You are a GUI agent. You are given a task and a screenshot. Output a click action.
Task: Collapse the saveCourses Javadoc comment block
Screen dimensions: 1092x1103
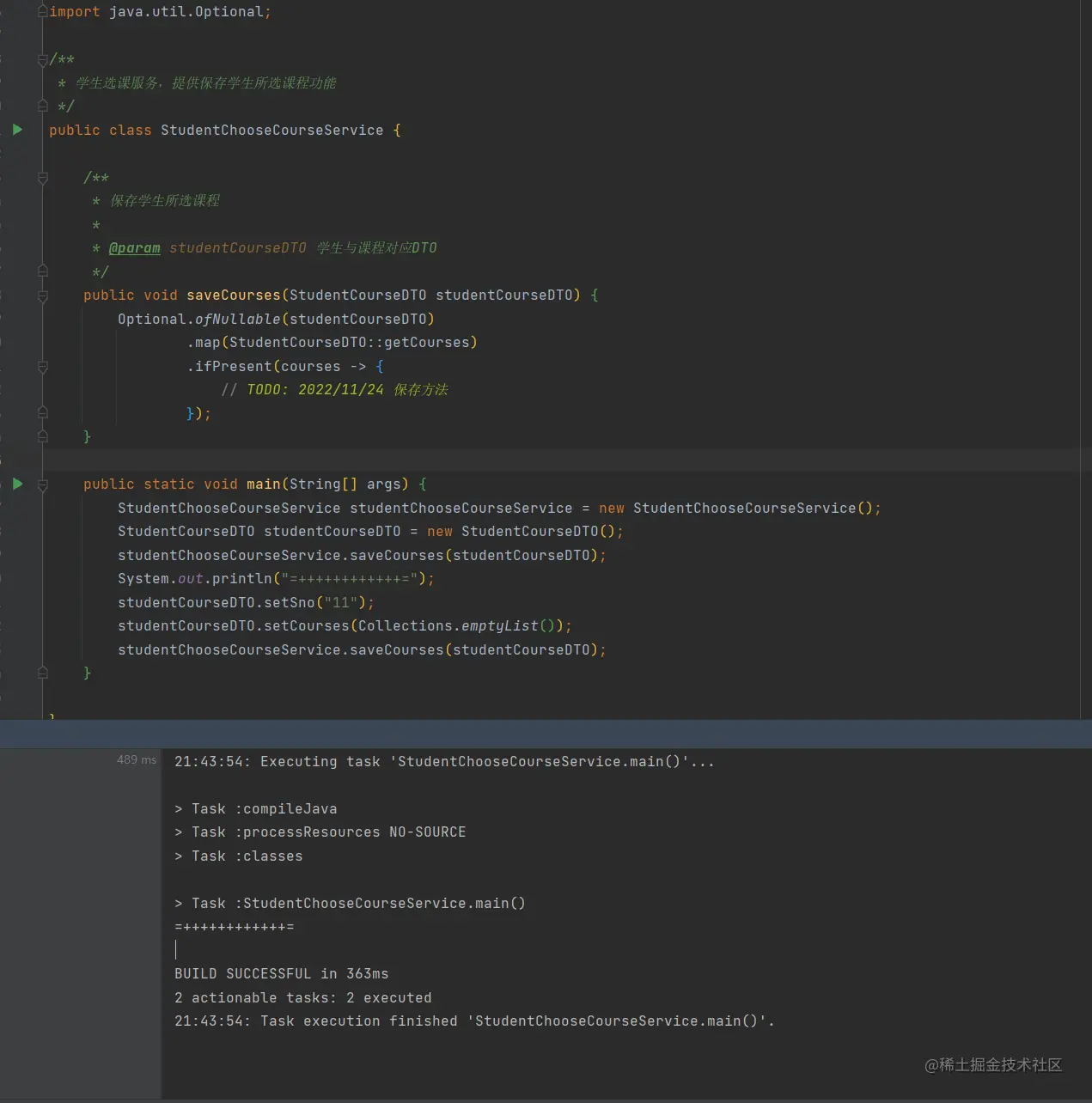42,178
